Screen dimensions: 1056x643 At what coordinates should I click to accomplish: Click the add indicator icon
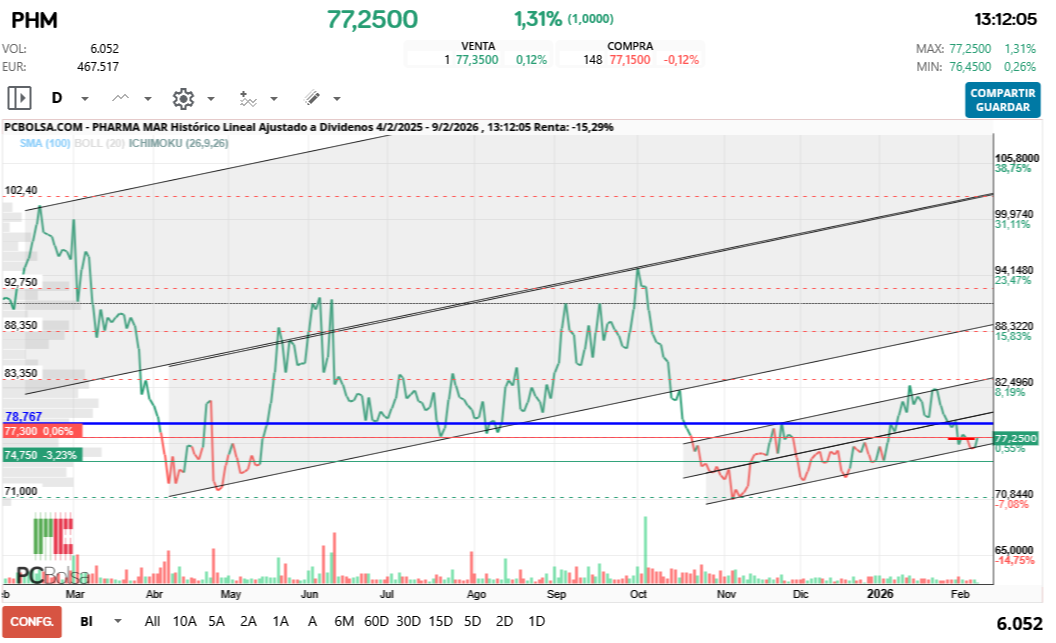[248, 98]
